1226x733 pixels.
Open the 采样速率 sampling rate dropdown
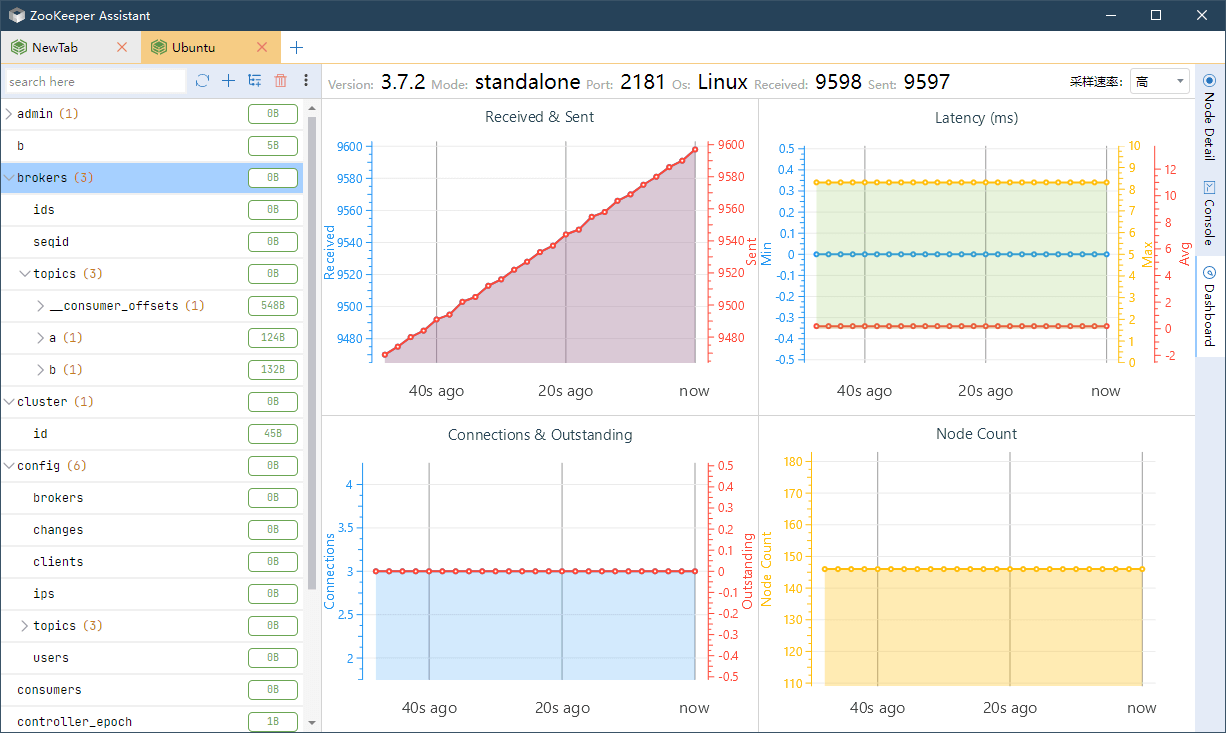point(1159,81)
